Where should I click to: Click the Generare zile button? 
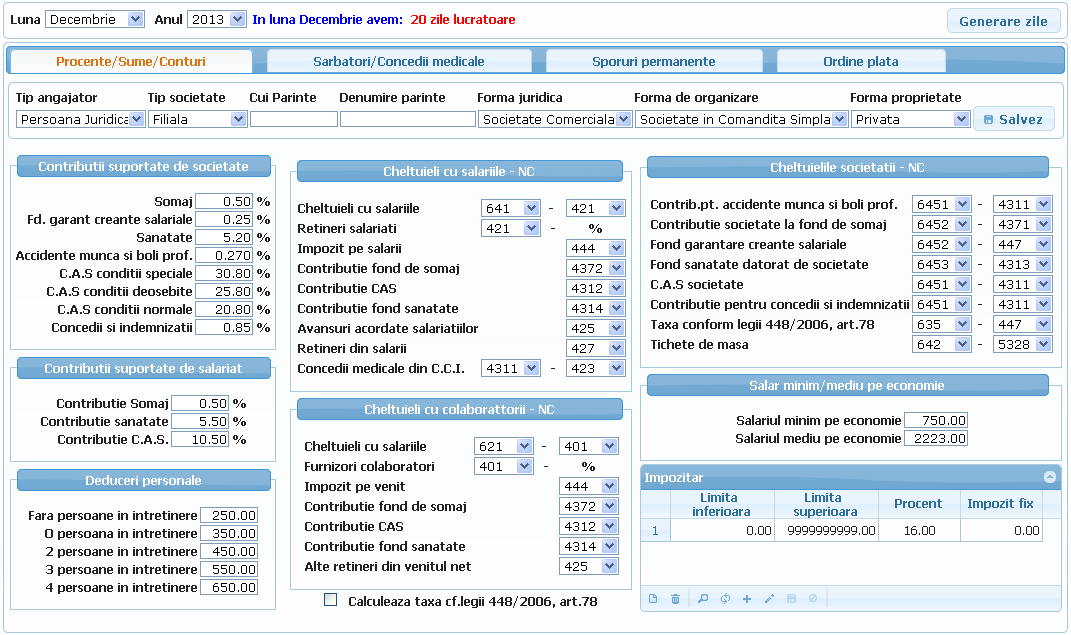point(1003,21)
